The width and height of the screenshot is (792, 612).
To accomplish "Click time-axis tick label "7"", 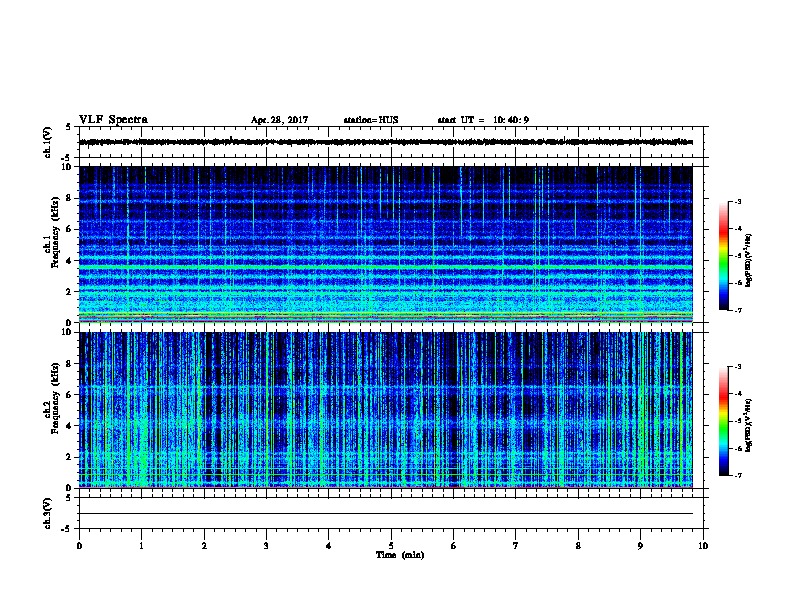I will (516, 546).
